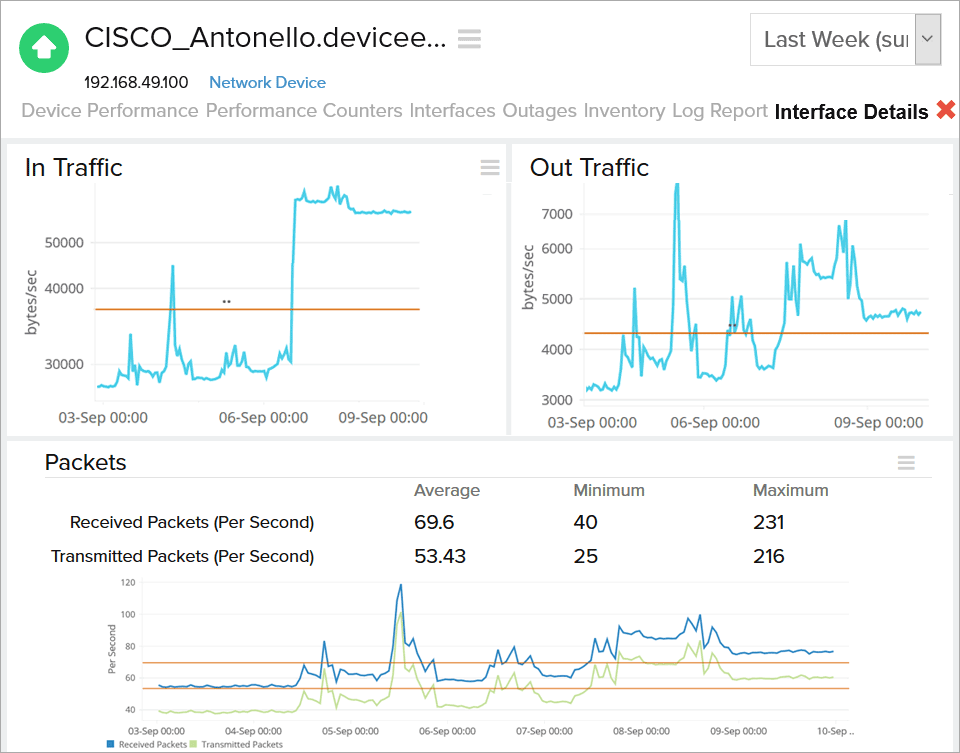Screen dimensions: 960x753
Task: Open the Performance Counters tab
Action: (x=303, y=111)
